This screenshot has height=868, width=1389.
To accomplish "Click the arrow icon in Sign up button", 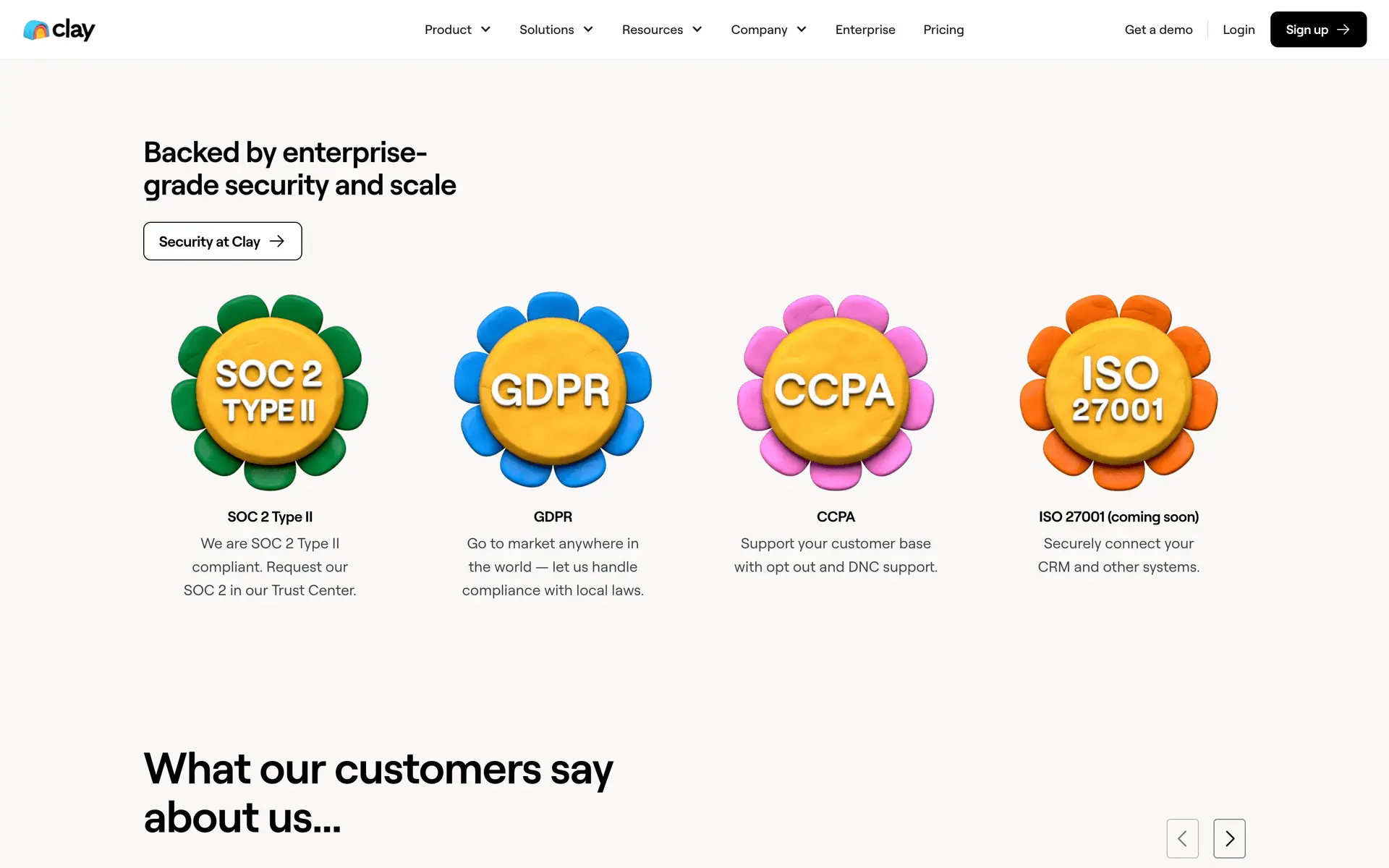I will pyautogui.click(x=1343, y=30).
